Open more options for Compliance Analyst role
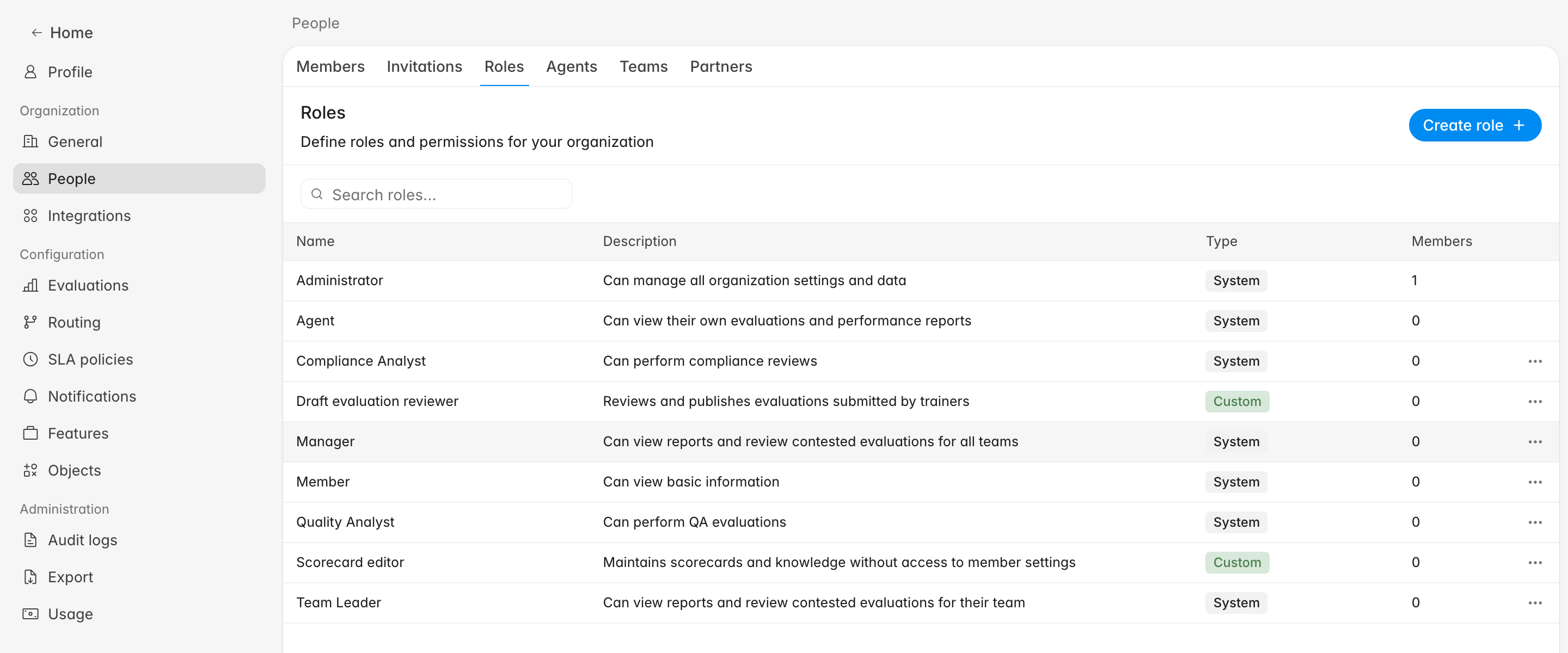 pos(1535,361)
